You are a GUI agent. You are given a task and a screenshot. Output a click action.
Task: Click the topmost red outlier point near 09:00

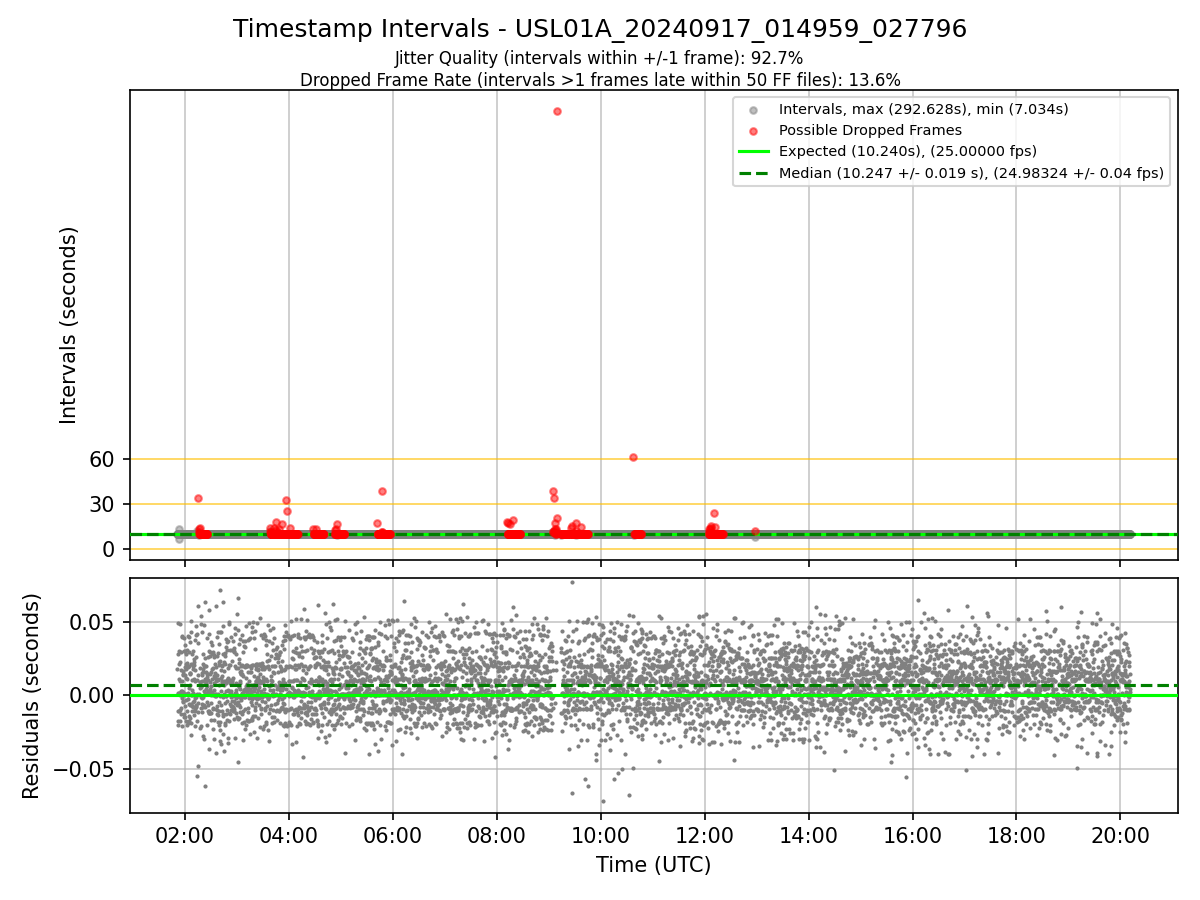tap(557, 111)
